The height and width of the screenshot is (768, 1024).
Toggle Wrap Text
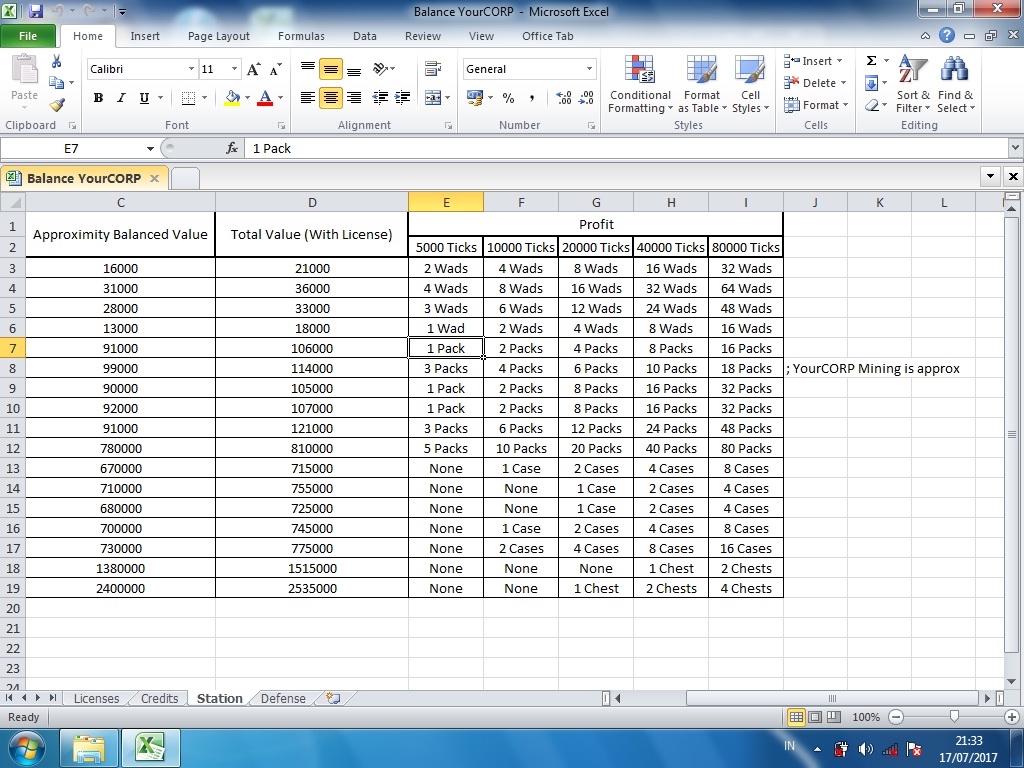(432, 69)
